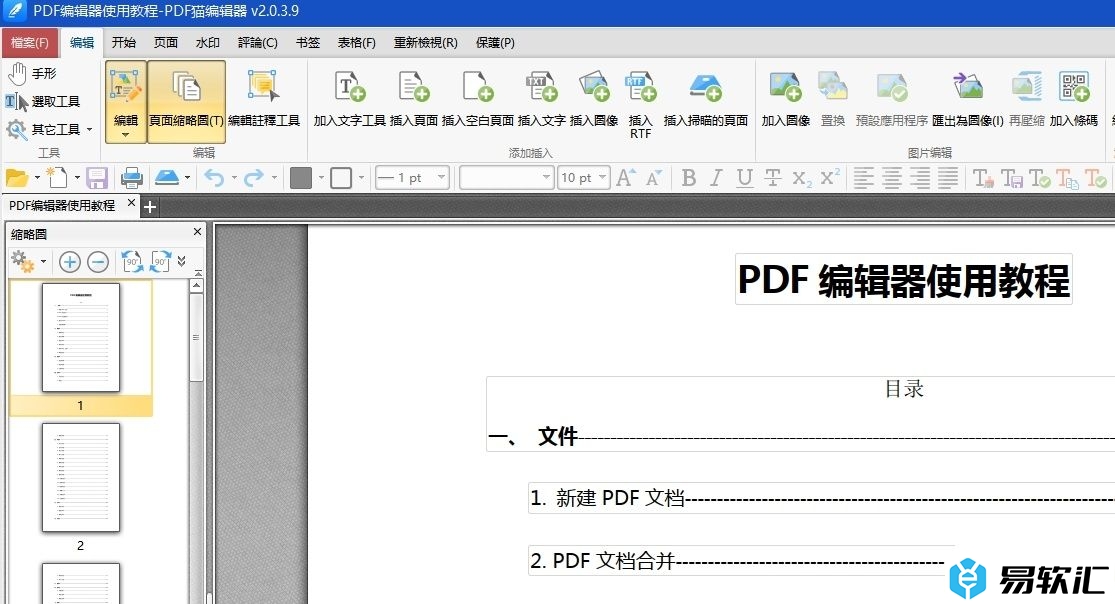Image resolution: width=1115 pixels, height=604 pixels.
Task: Open the 书签 ribbon tab
Action: tap(308, 43)
